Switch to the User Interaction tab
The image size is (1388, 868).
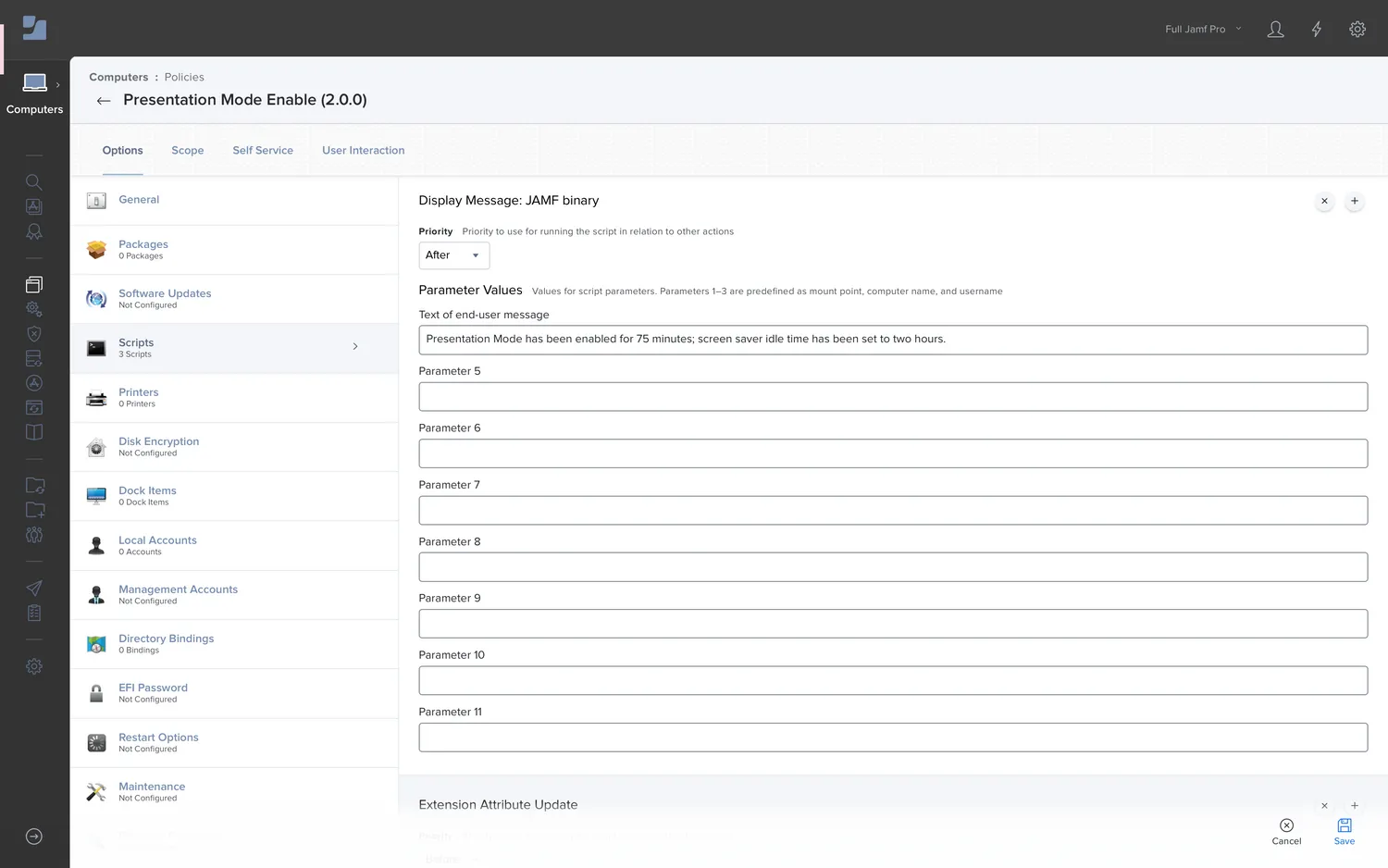click(x=364, y=151)
